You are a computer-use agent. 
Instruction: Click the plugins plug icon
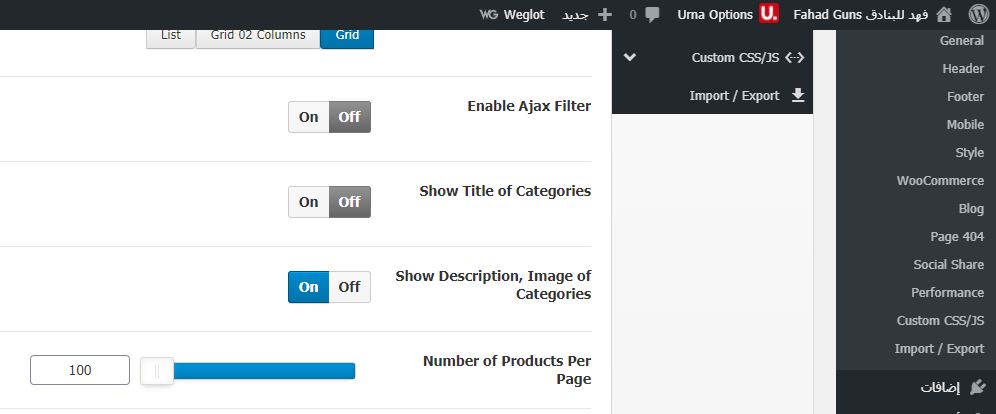coord(978,386)
